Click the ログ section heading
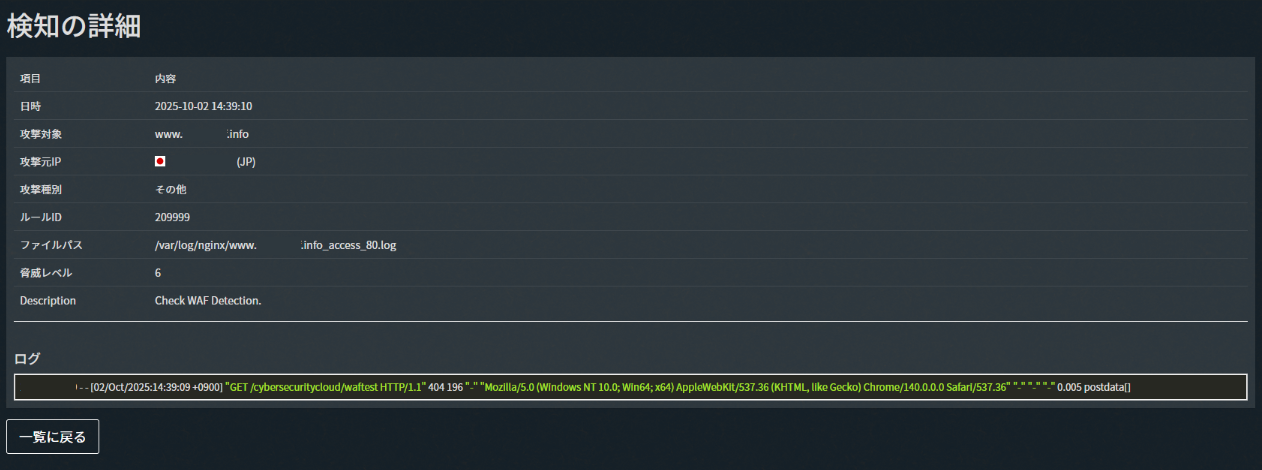 (x=27, y=358)
